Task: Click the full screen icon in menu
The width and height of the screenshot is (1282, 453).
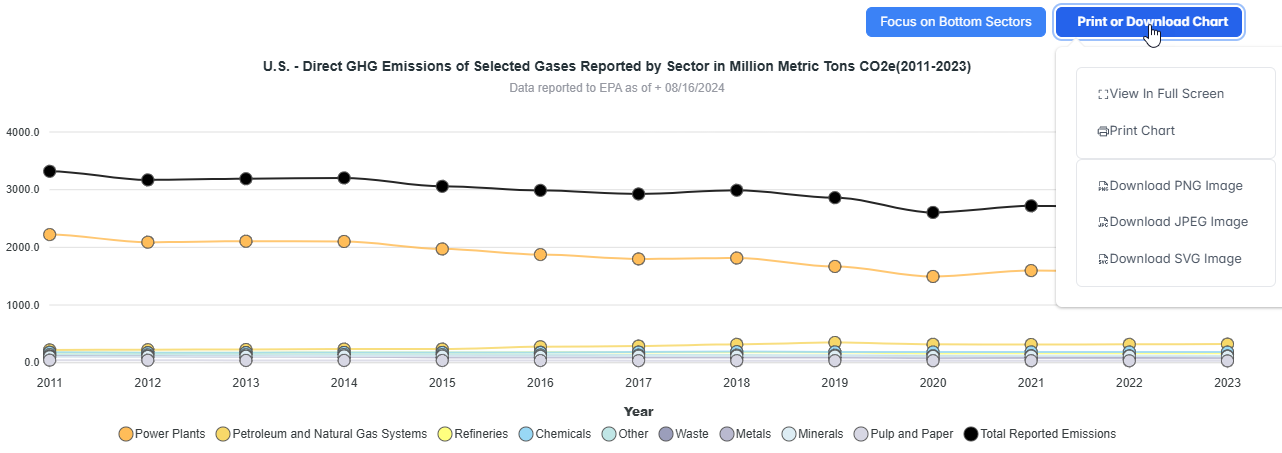Action: (x=1103, y=94)
